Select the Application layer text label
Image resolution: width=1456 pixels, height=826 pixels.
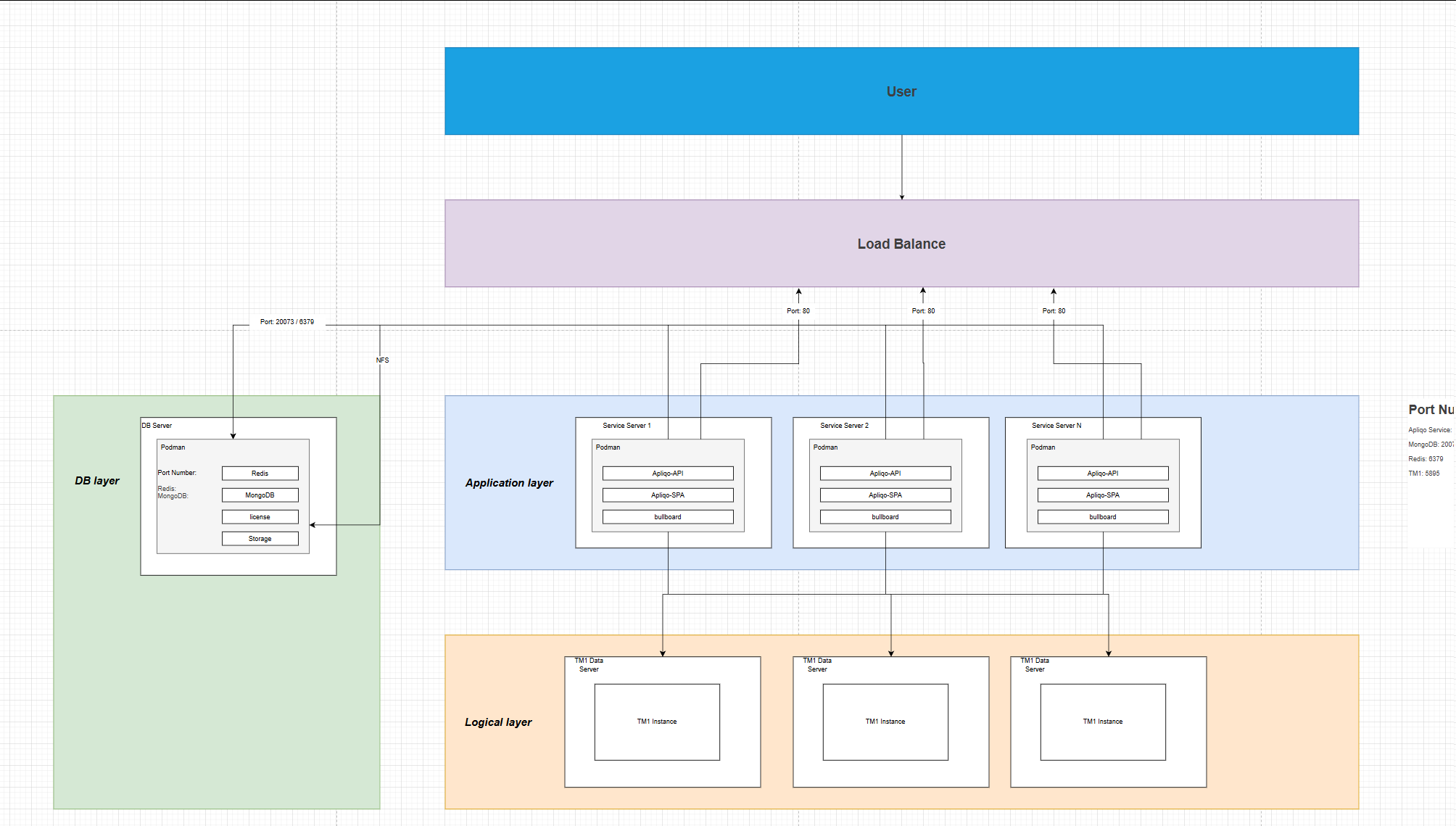509,483
